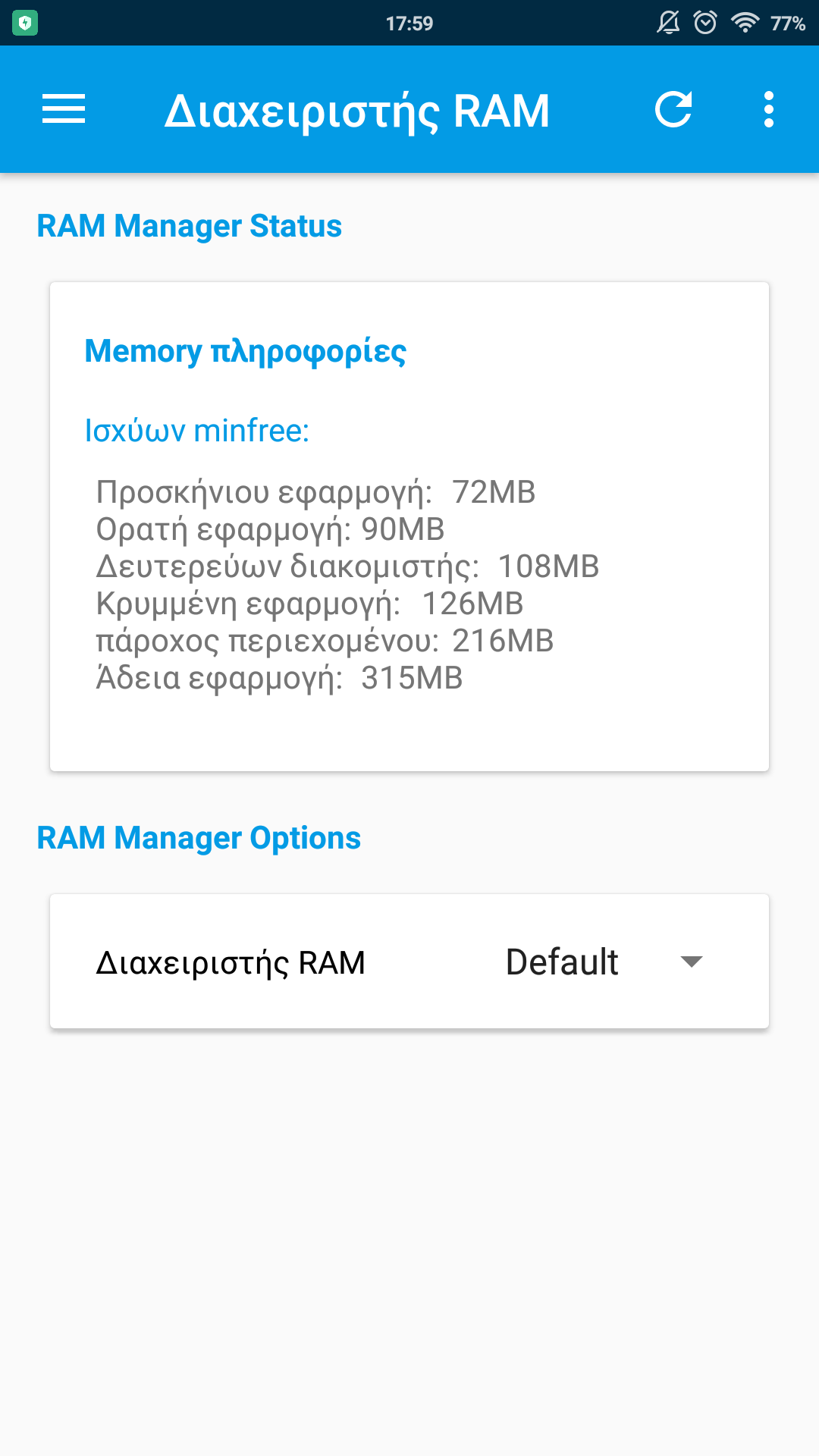Screen dimensions: 819x1456
Task: Tap the Wi-Fi signal icon
Action: pos(745,23)
